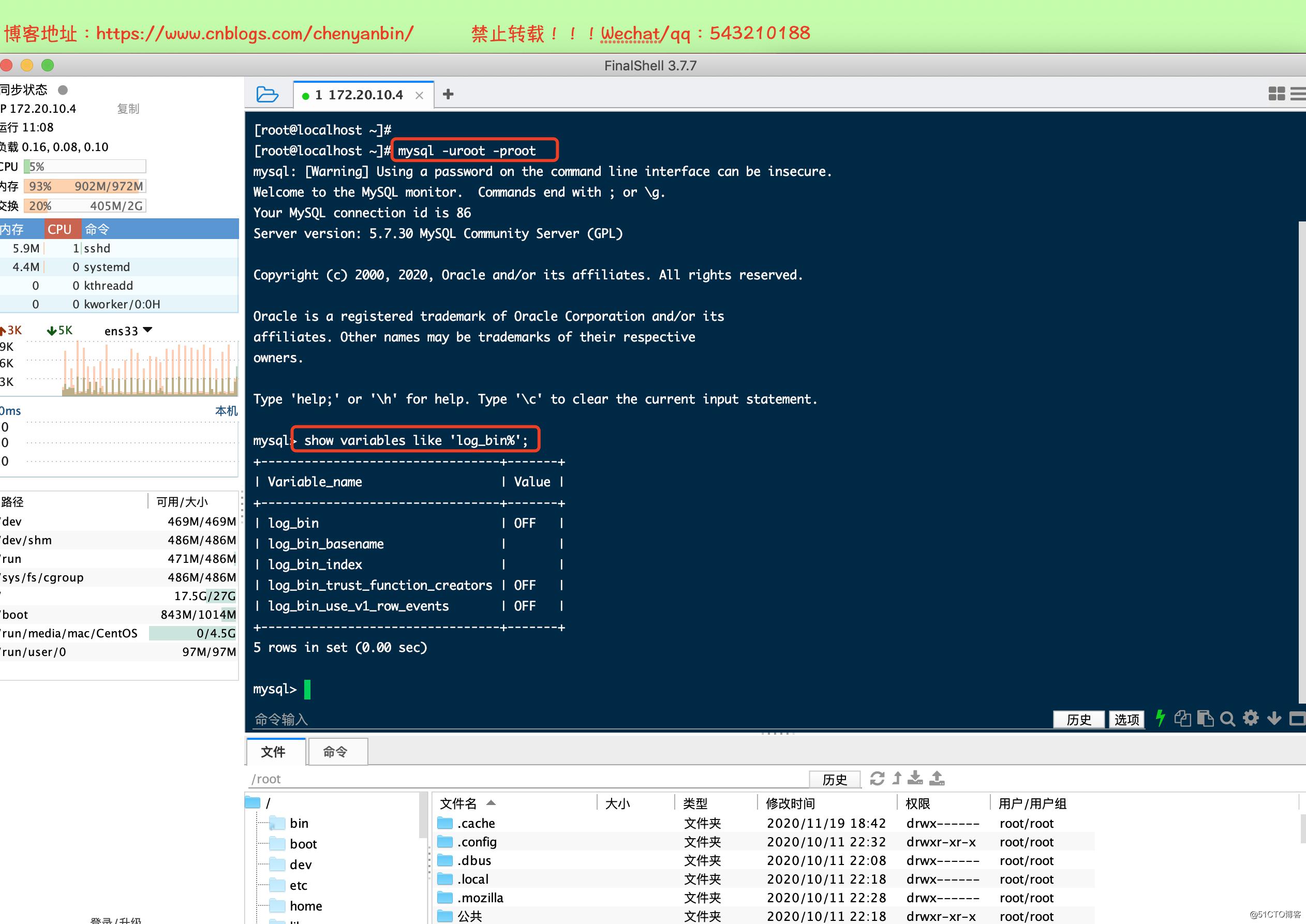Click the upload icon in file toolbar
This screenshot has height=924, width=1306.
[x=937, y=778]
